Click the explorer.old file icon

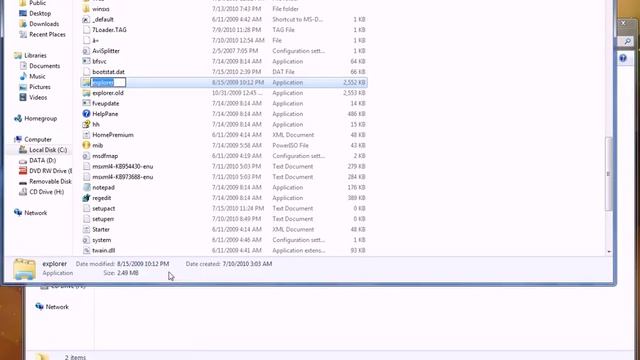[86, 93]
